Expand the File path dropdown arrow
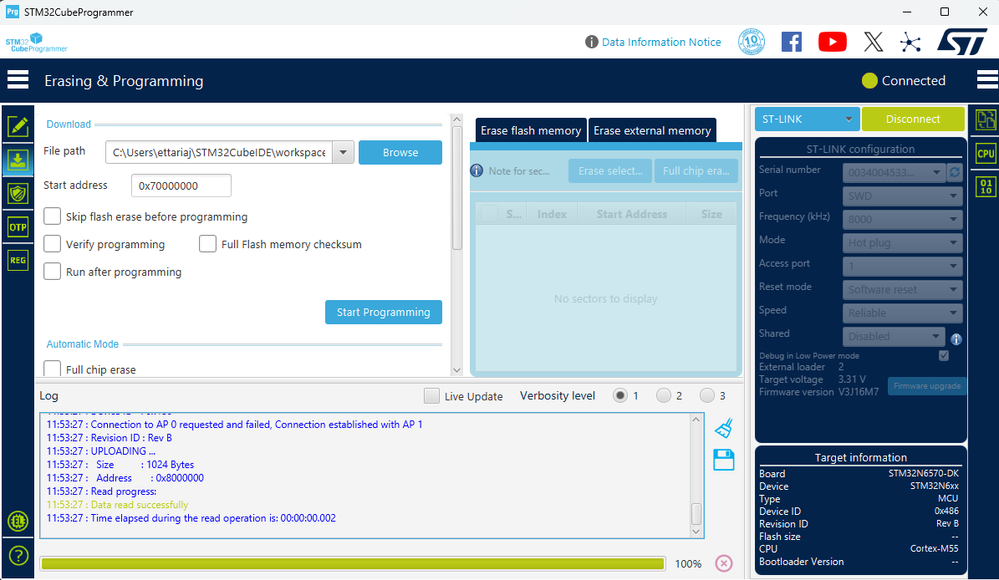Screen dimensions: 999x580 tap(343, 152)
